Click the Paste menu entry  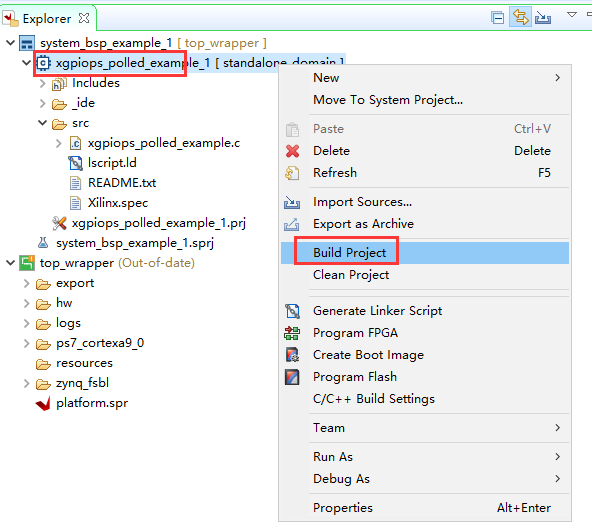click(425, 129)
